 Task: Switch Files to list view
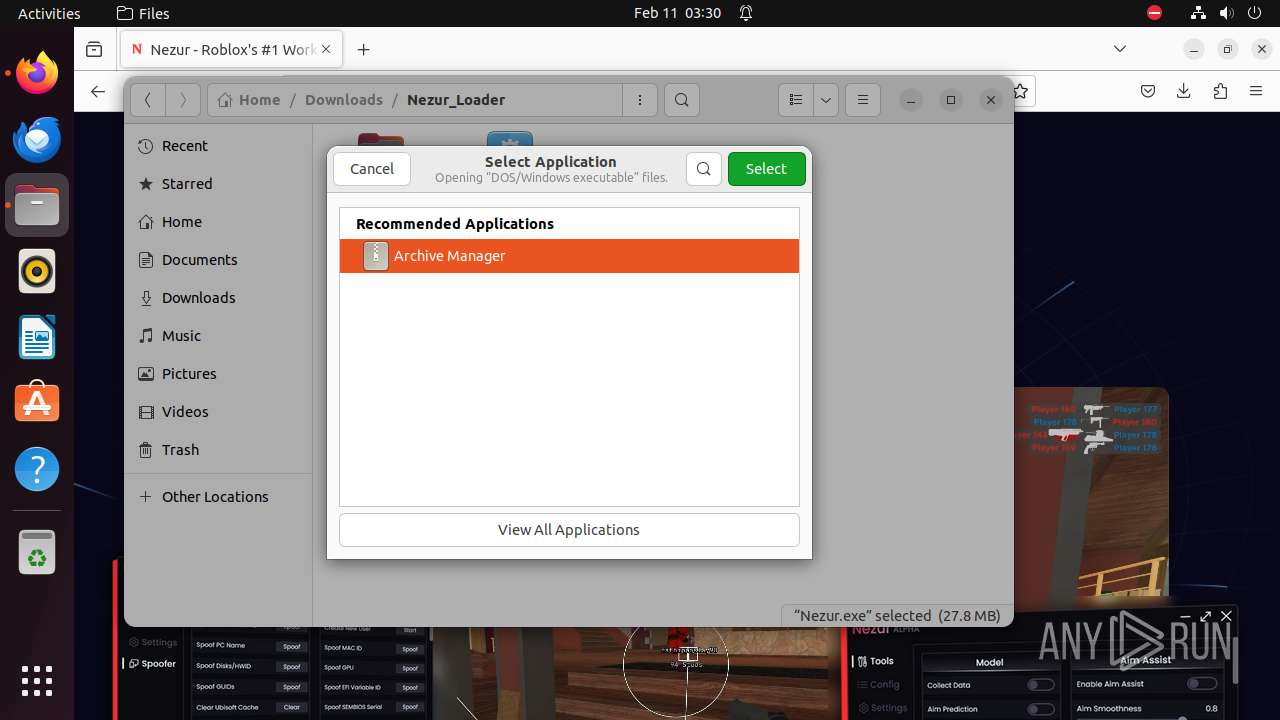tap(796, 100)
